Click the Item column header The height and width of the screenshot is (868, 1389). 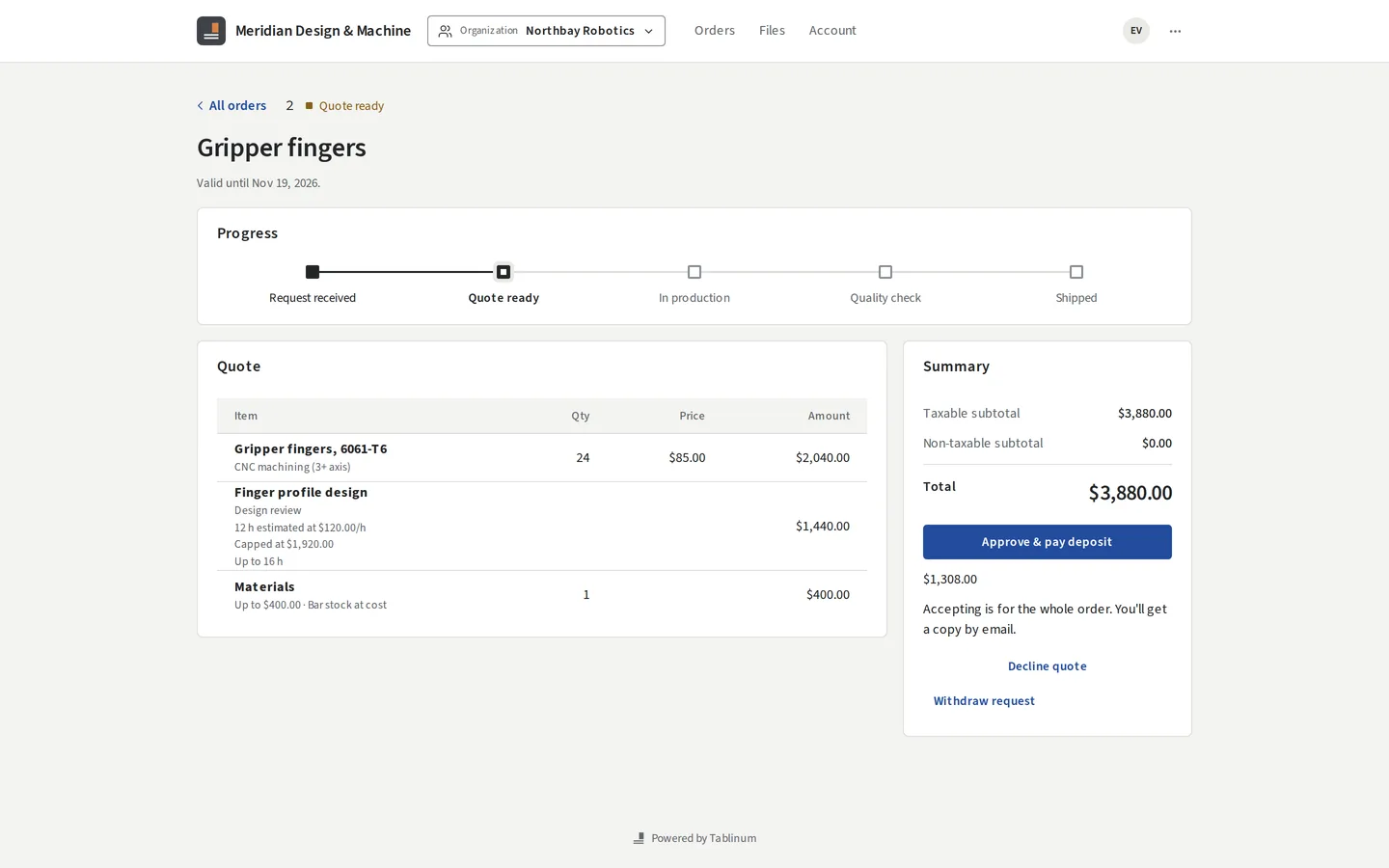point(246,416)
